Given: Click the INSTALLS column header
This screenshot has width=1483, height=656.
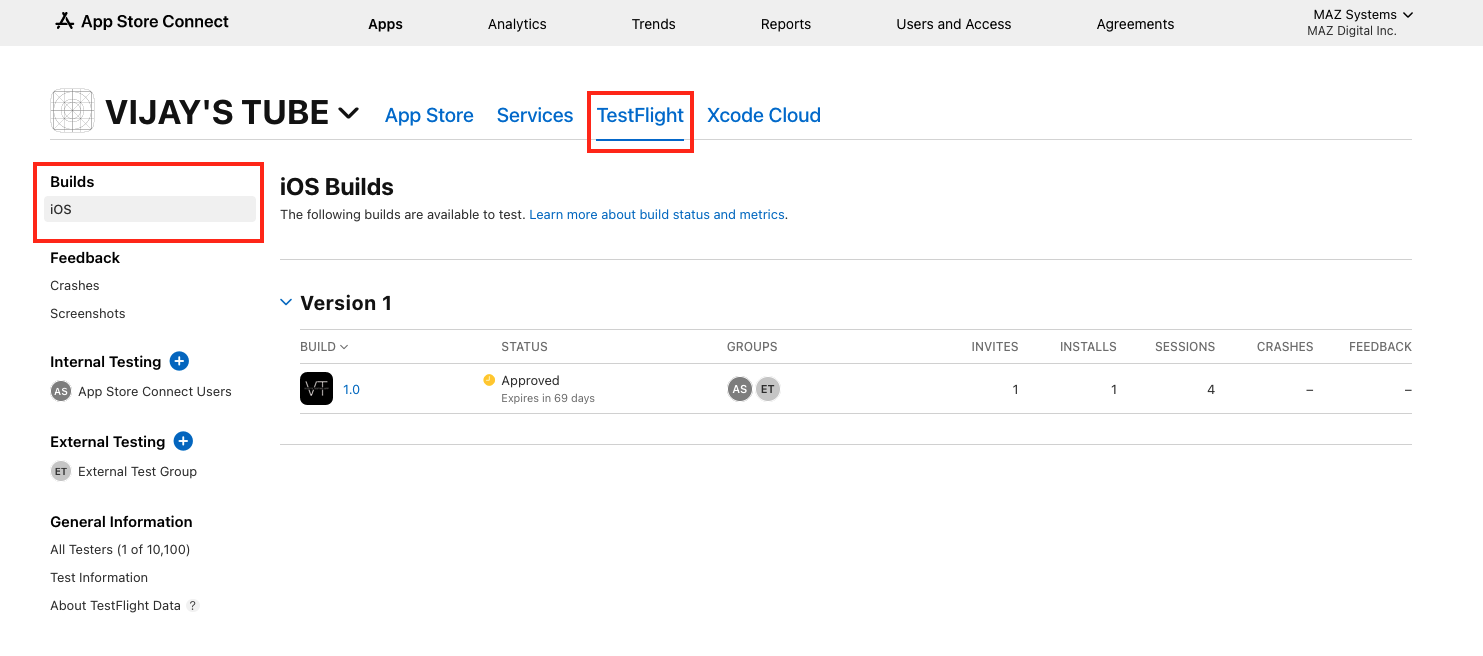Looking at the screenshot, I should (1088, 347).
